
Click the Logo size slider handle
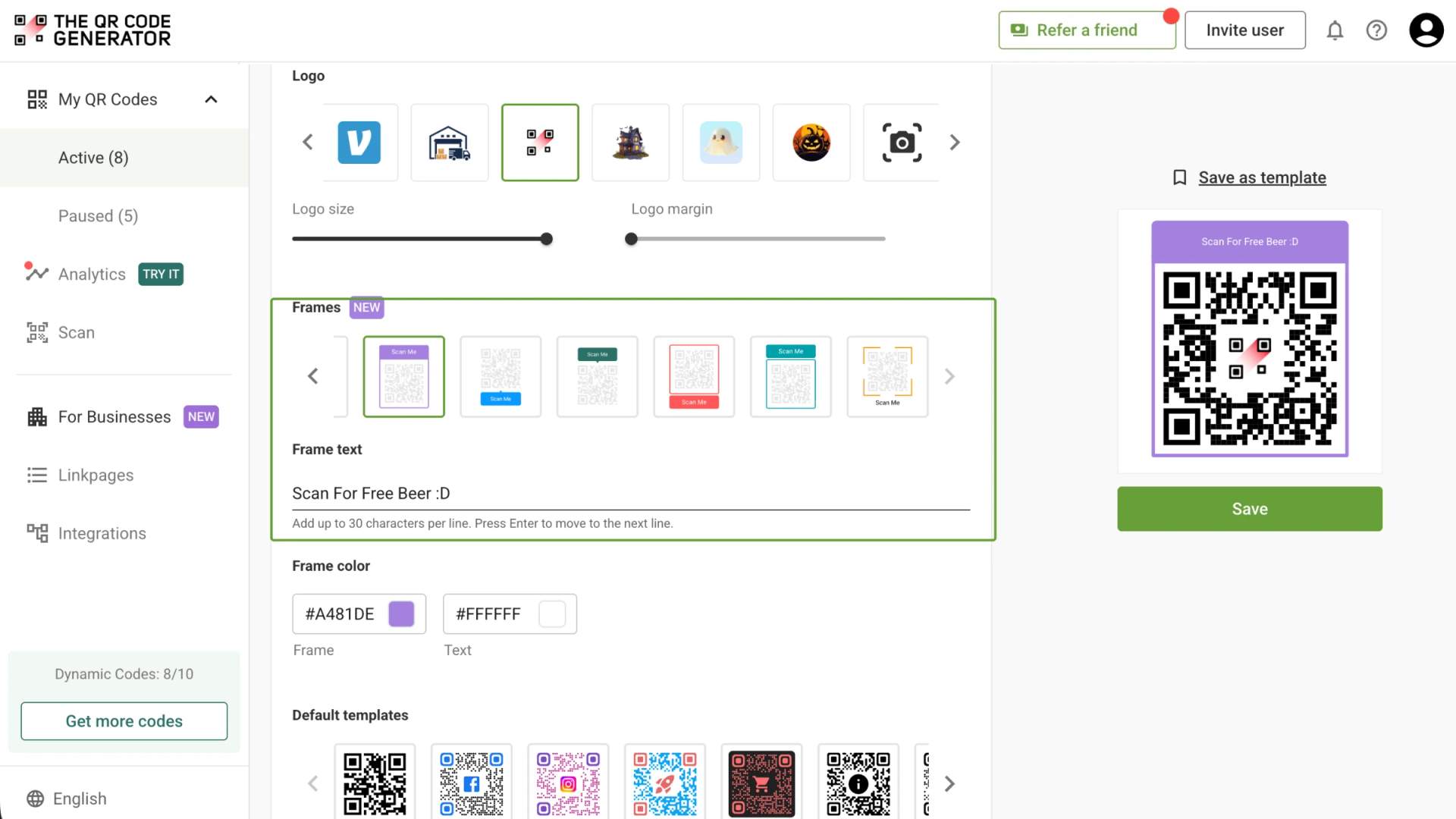pos(546,239)
